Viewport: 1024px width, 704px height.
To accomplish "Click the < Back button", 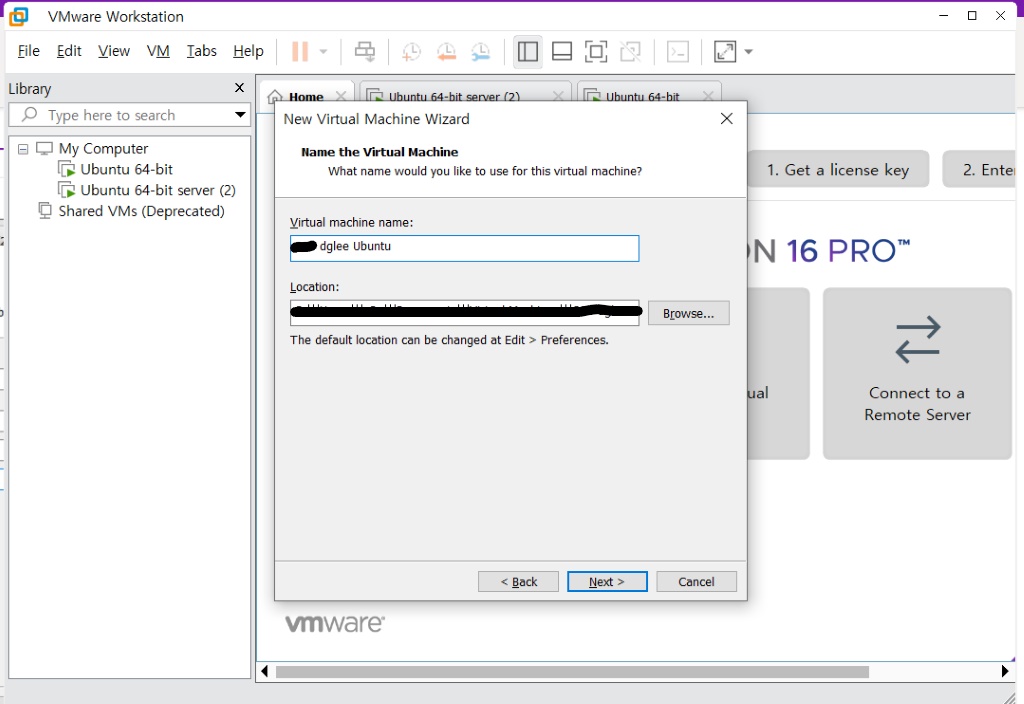I will [x=519, y=582].
